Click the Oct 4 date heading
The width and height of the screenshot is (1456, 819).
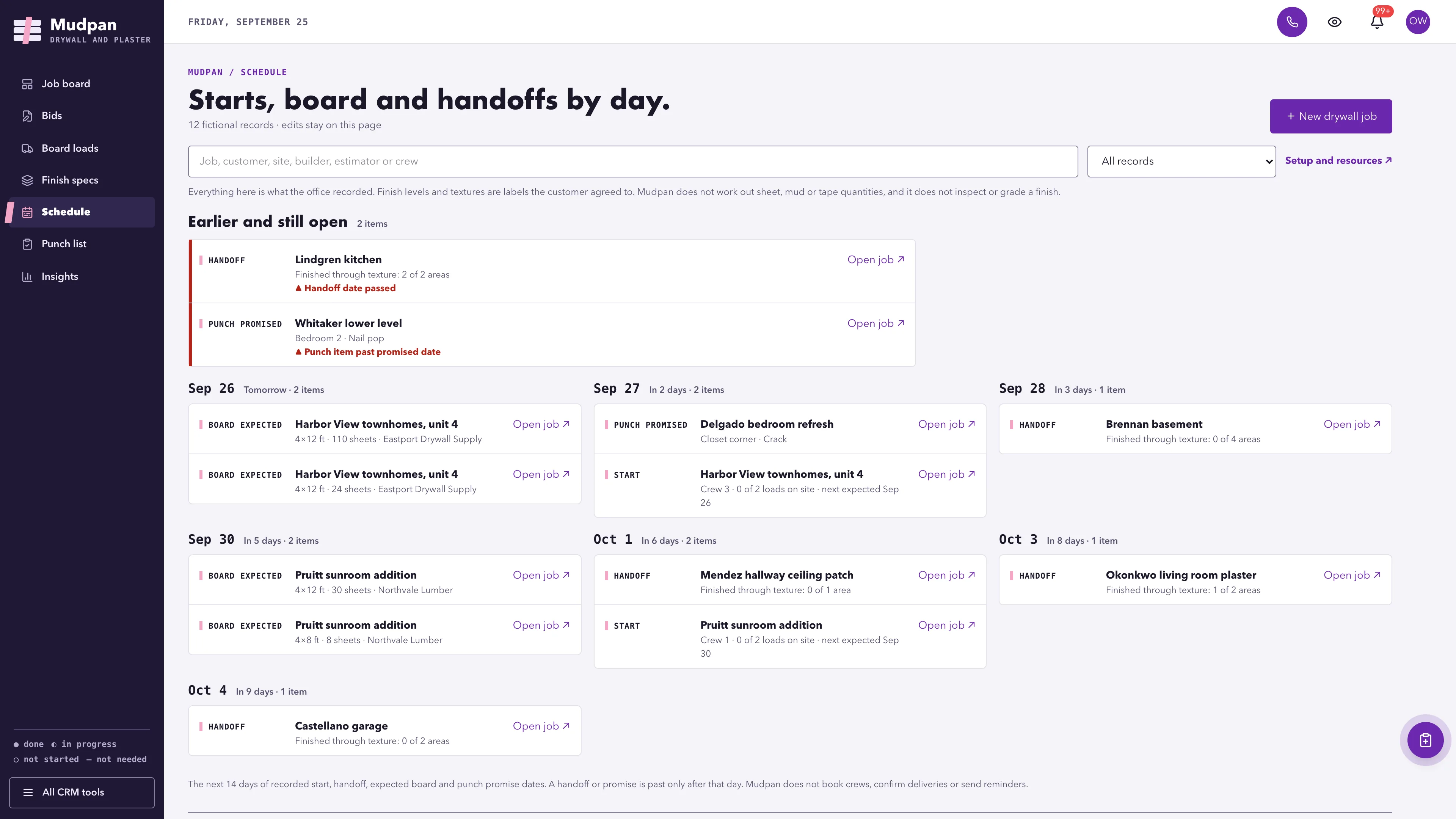tap(207, 690)
